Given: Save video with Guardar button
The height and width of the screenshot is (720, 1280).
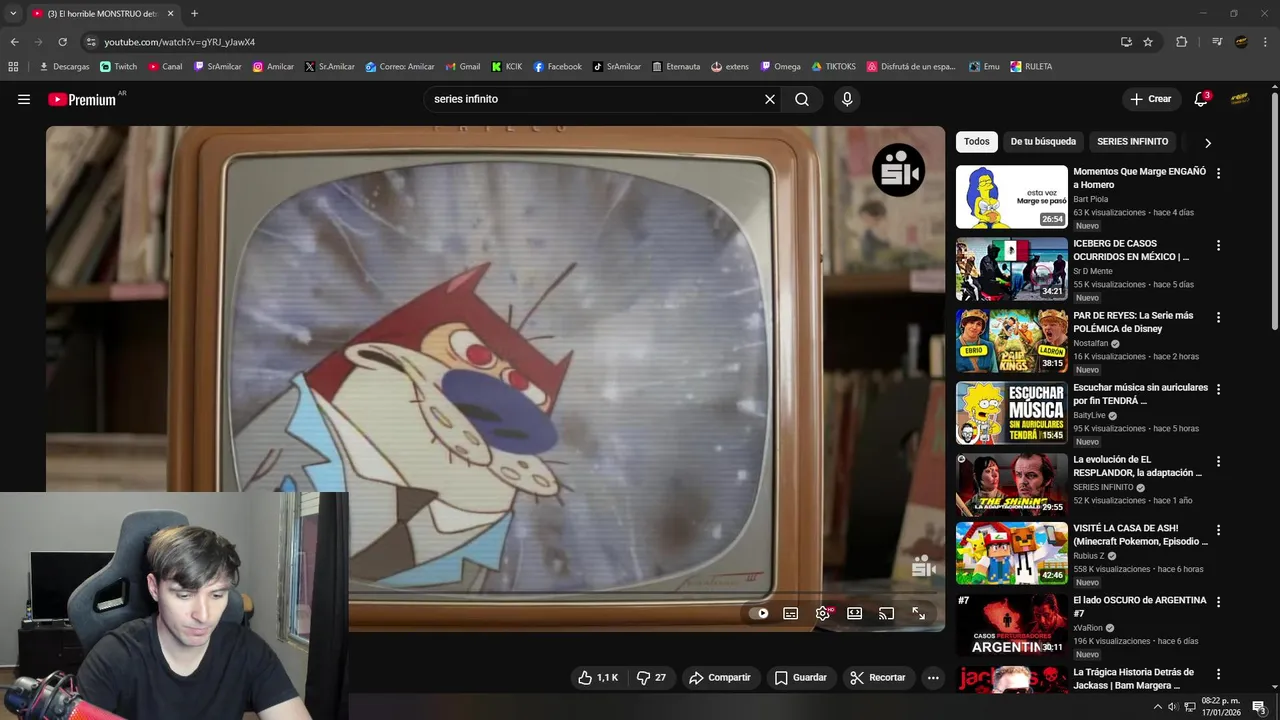Looking at the screenshot, I should 801,677.
